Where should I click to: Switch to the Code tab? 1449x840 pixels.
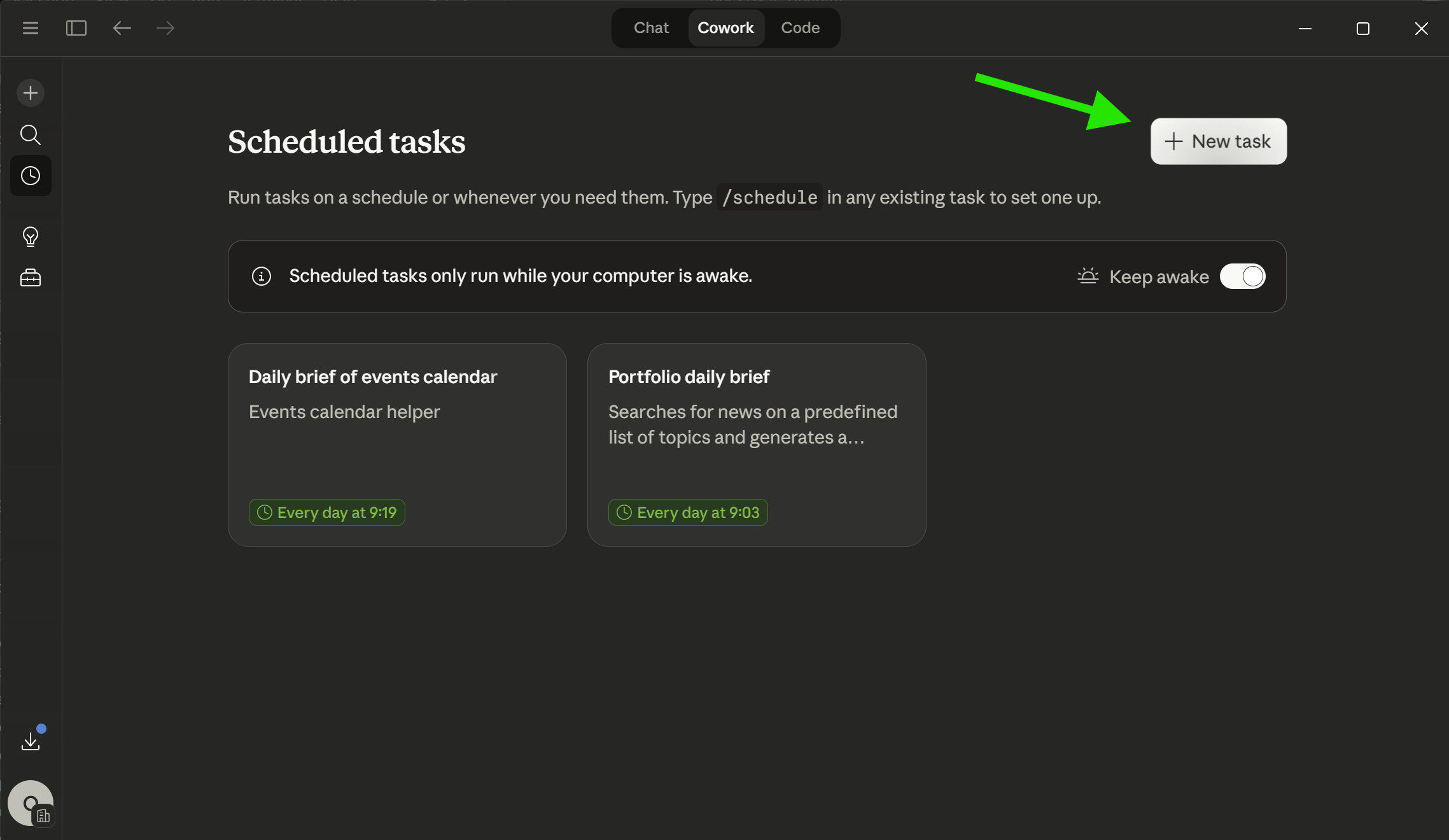point(800,28)
